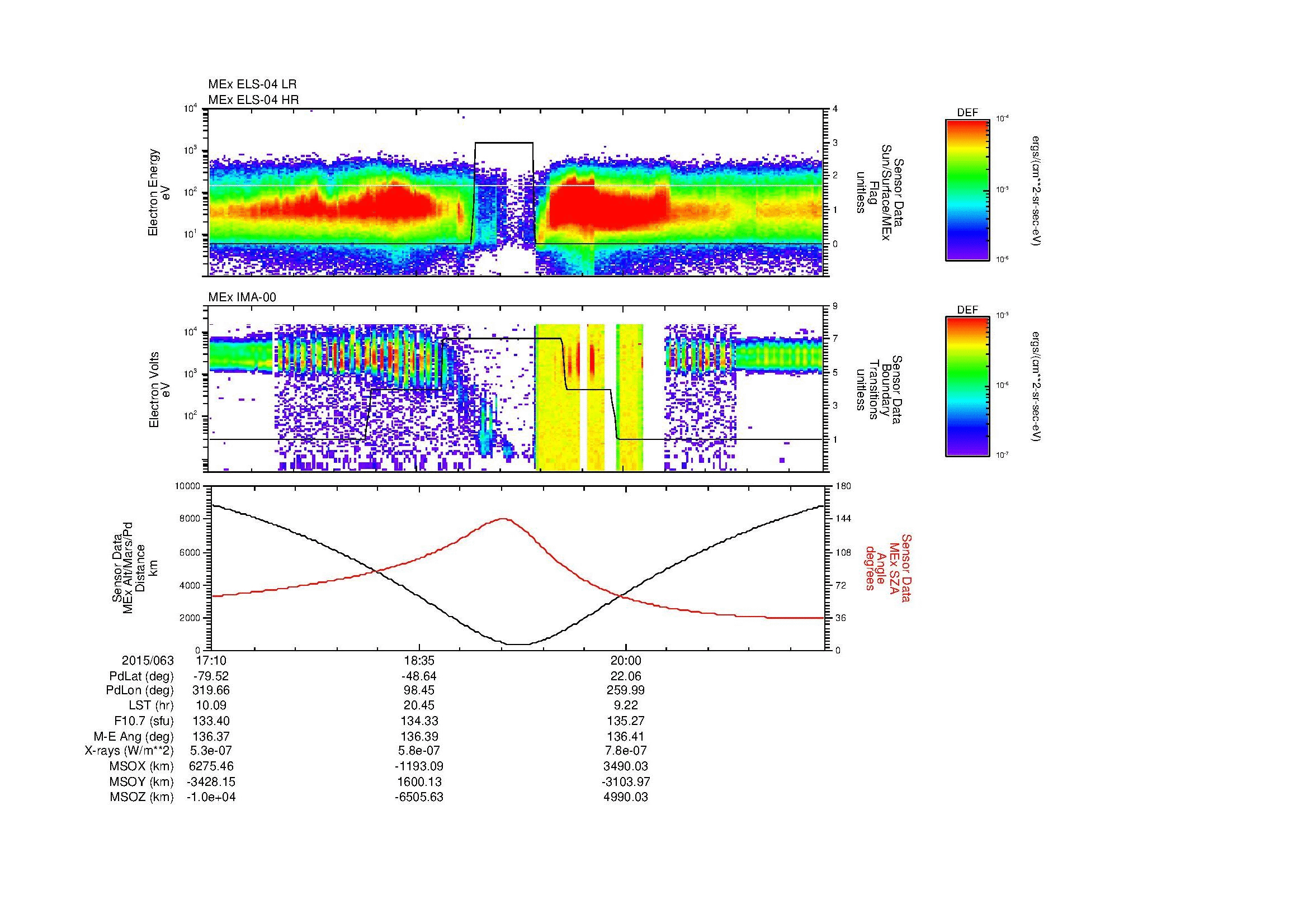The height and width of the screenshot is (924, 1308).
Task: Click the MSOY value 1600.13
Action: coord(419,781)
